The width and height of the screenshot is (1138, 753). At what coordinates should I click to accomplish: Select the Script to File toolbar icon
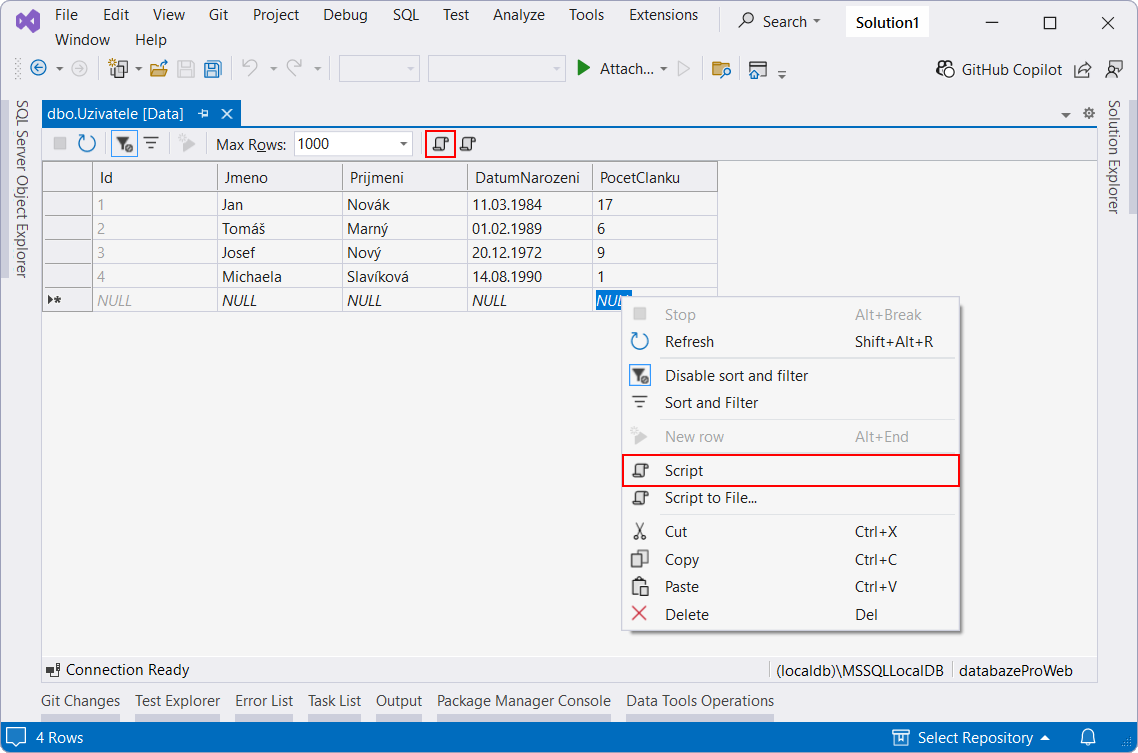coord(467,143)
